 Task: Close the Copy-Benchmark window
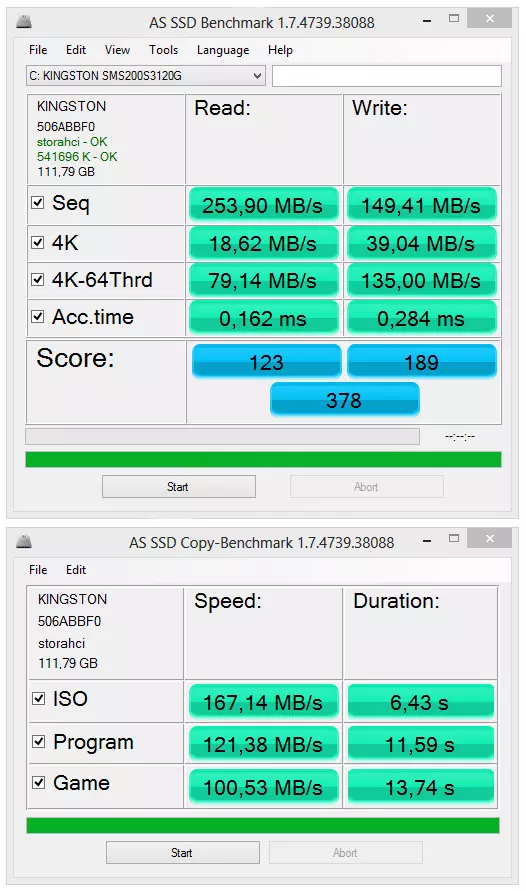(490, 538)
